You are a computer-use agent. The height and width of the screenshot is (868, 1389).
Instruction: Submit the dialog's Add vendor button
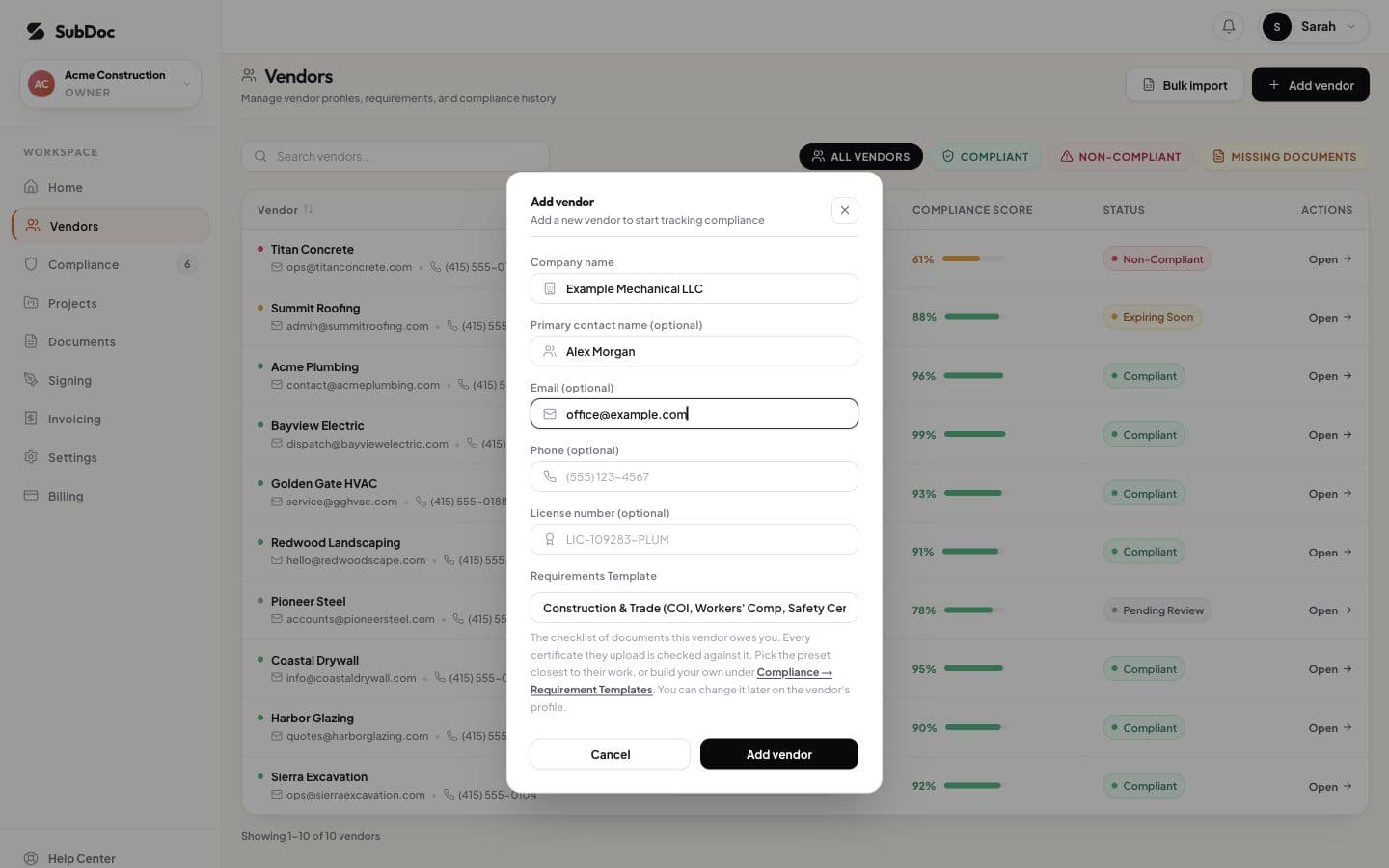pos(779,754)
